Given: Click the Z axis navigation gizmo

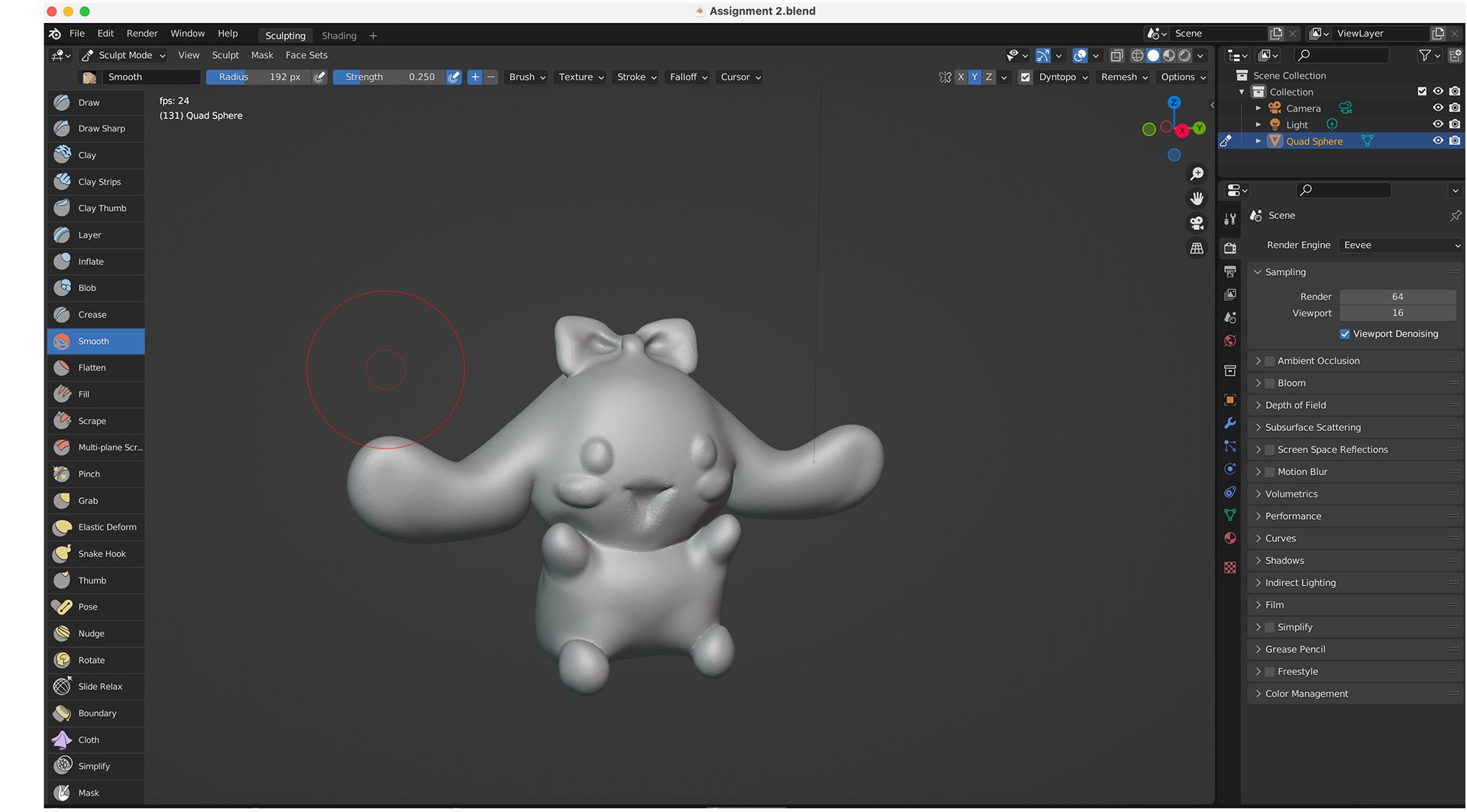Looking at the screenshot, I should click(x=1174, y=102).
